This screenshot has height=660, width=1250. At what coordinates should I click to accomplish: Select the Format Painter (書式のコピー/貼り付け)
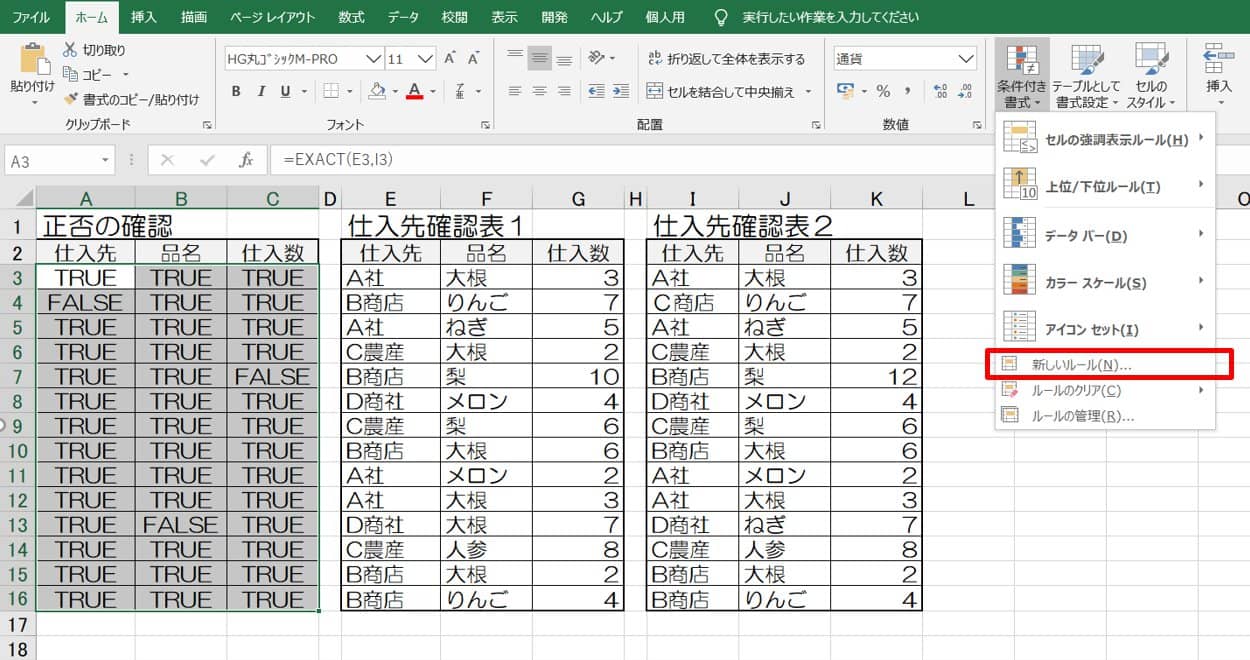point(132,99)
